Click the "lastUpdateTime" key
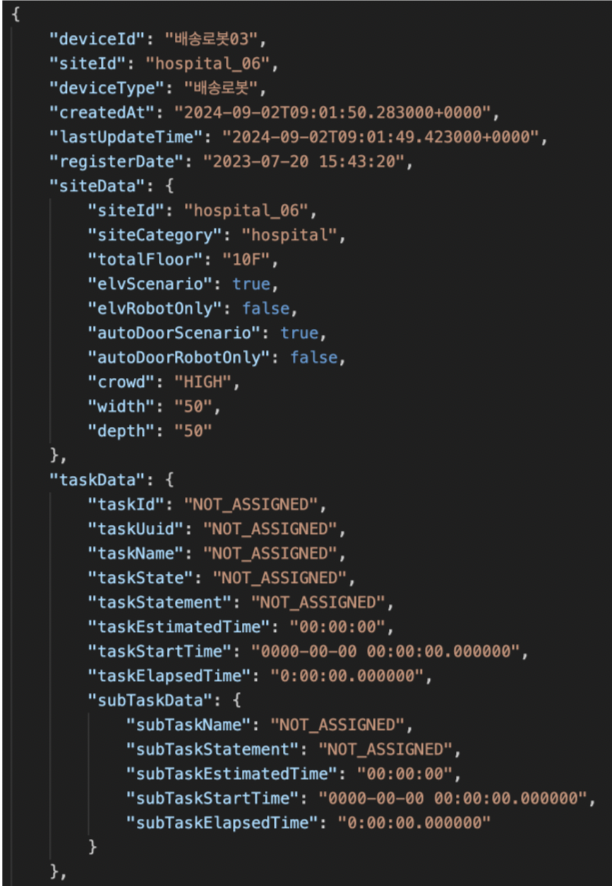 tap(126, 137)
